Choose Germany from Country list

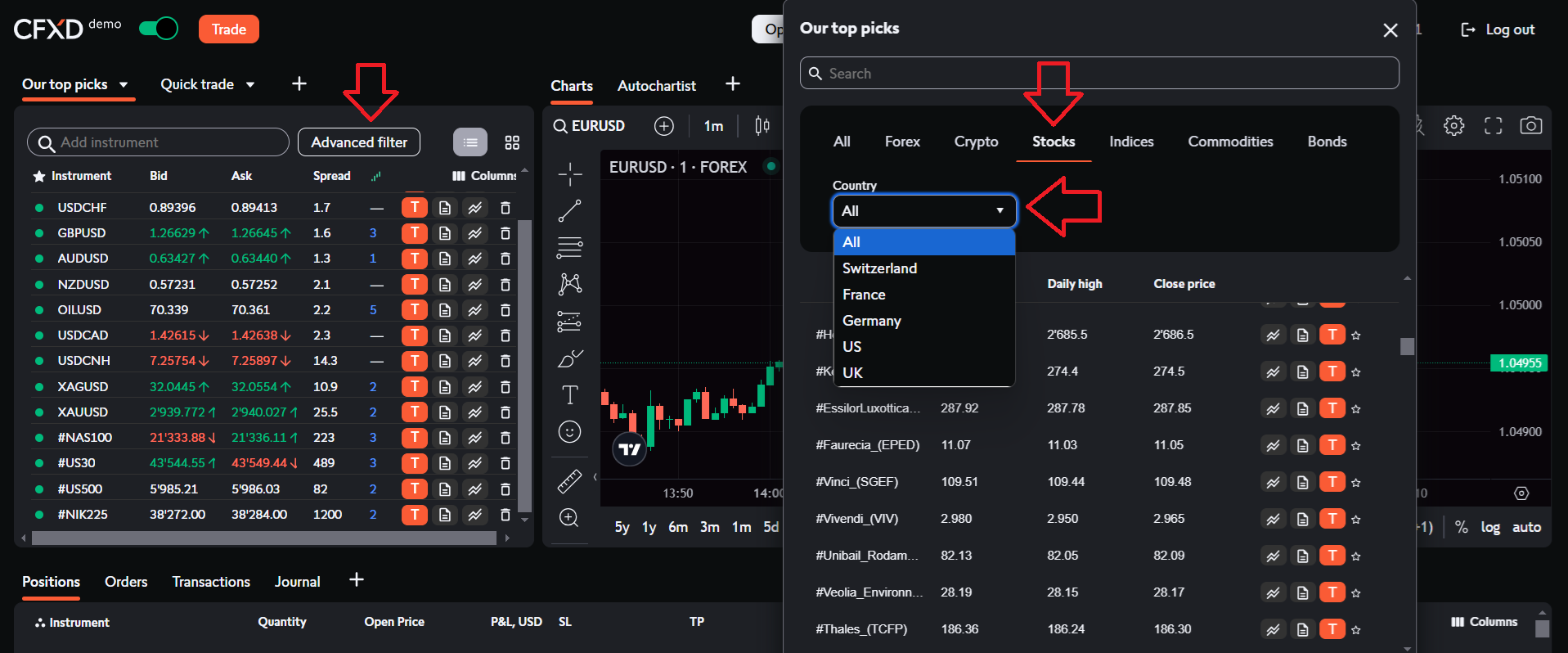[924, 321]
